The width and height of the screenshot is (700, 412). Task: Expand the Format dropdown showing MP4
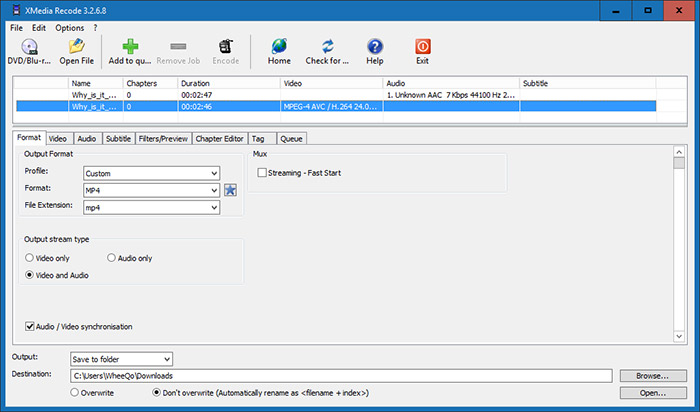[x=151, y=190]
